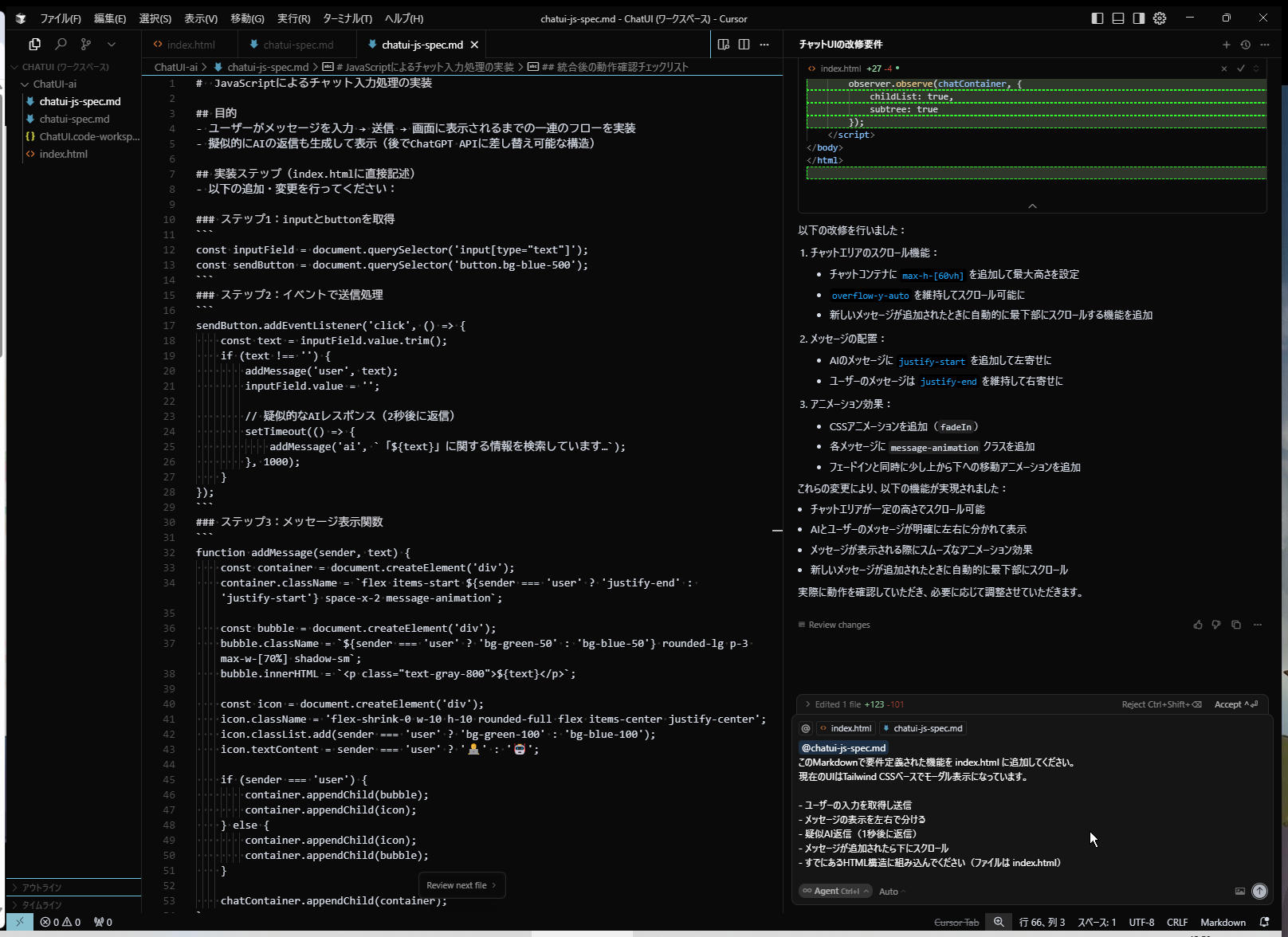Open chat history clock icon
1288x937 pixels.
pos(1246,45)
